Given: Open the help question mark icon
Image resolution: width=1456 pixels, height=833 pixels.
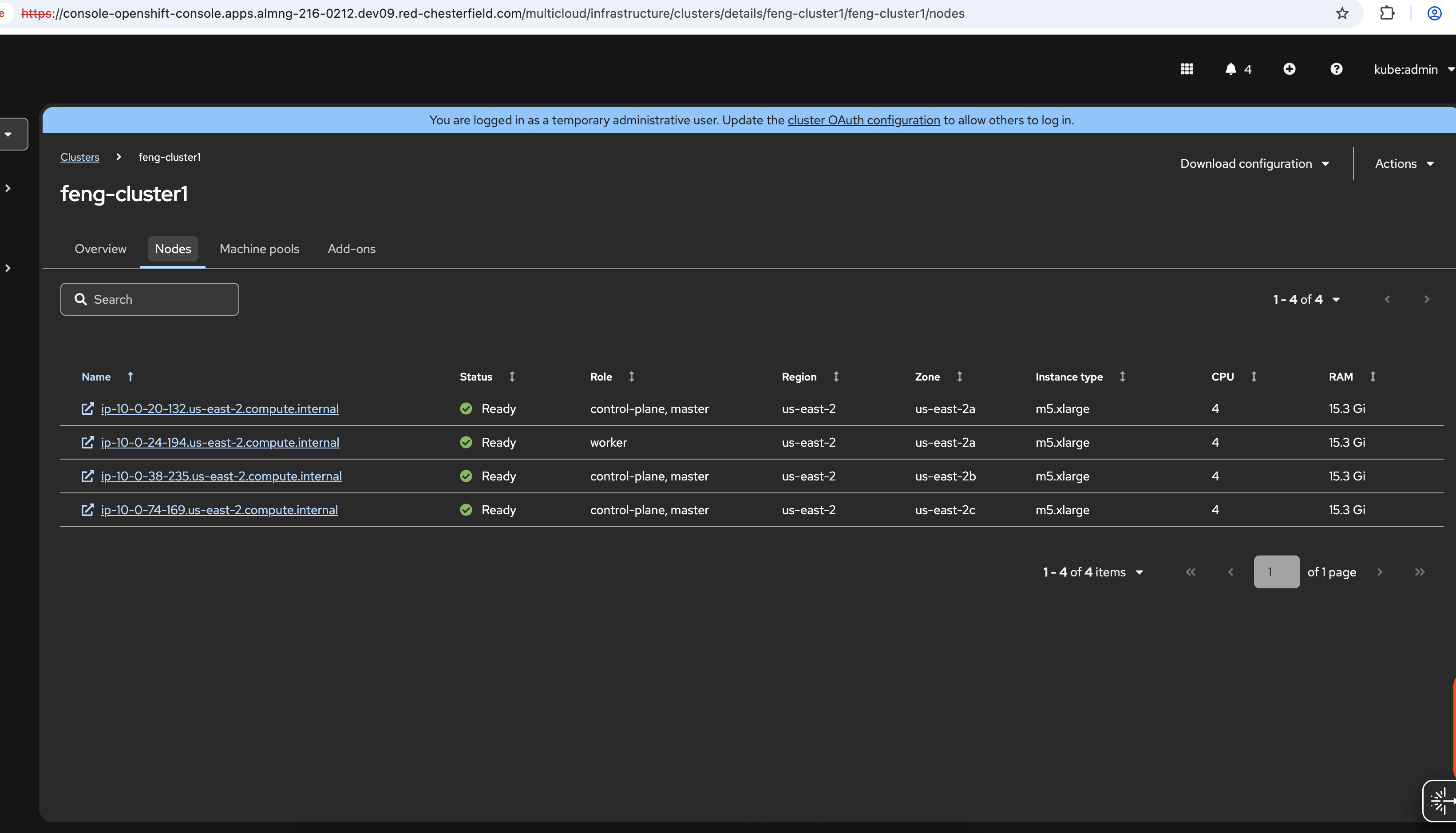Looking at the screenshot, I should tap(1336, 69).
